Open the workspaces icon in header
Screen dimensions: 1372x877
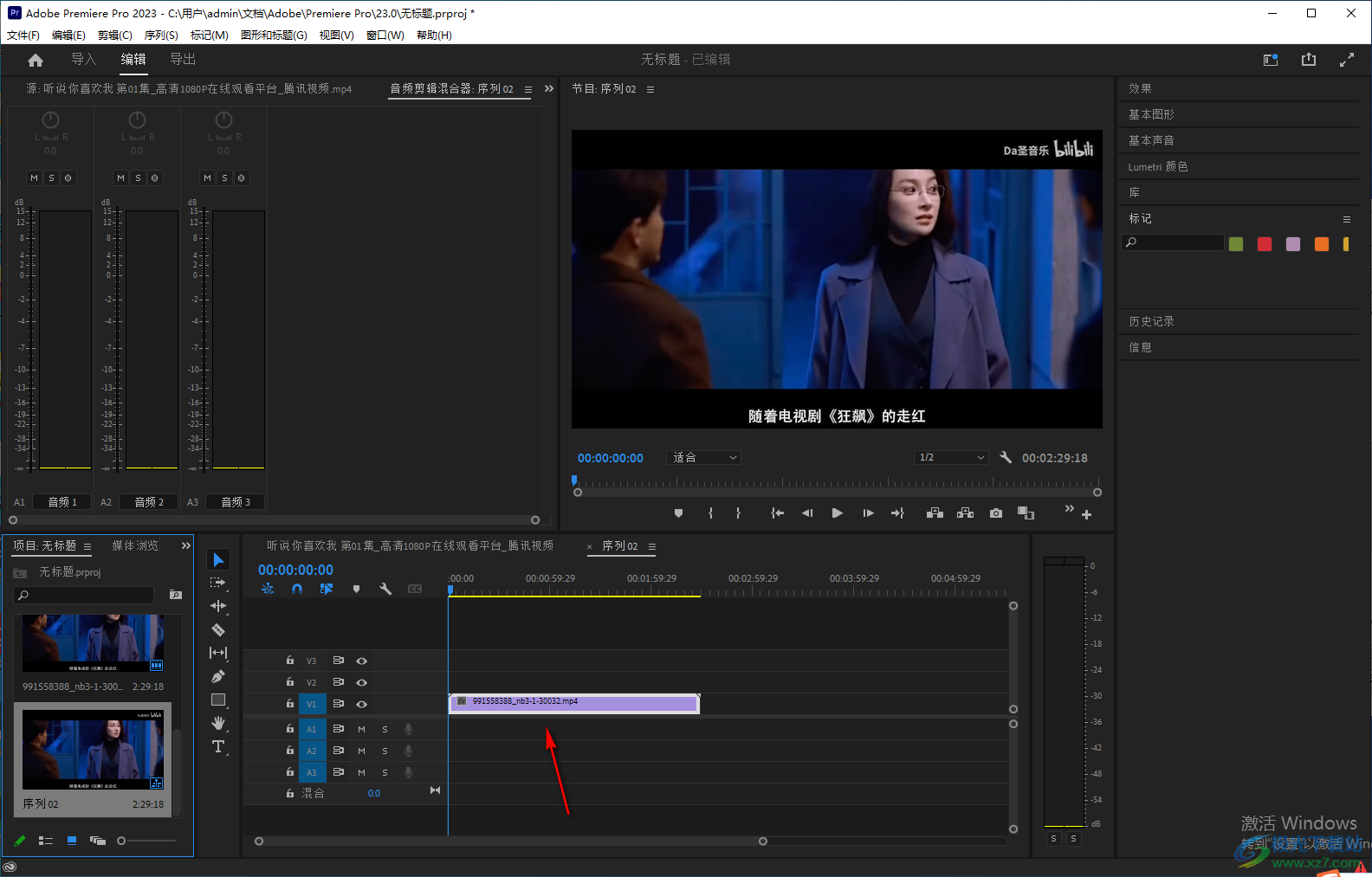(1271, 60)
